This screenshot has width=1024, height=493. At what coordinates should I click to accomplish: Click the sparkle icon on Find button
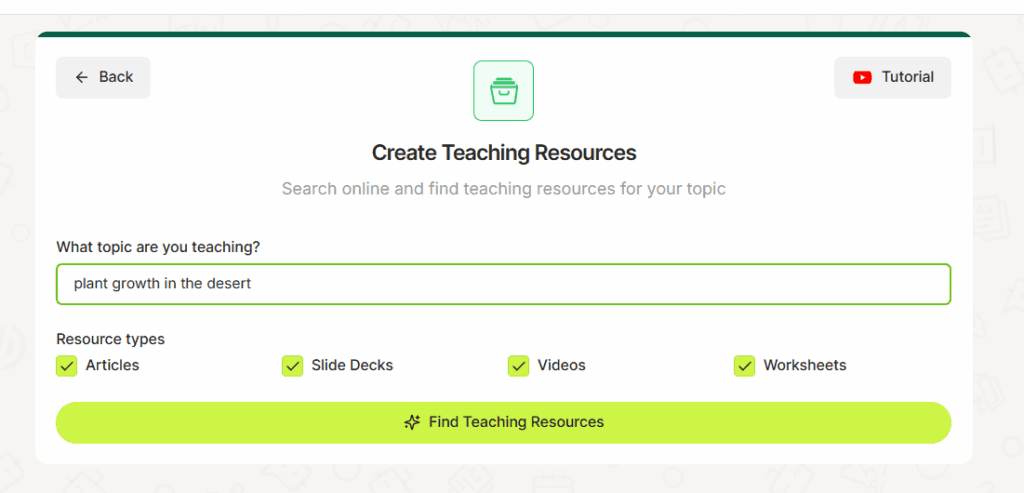[411, 422]
